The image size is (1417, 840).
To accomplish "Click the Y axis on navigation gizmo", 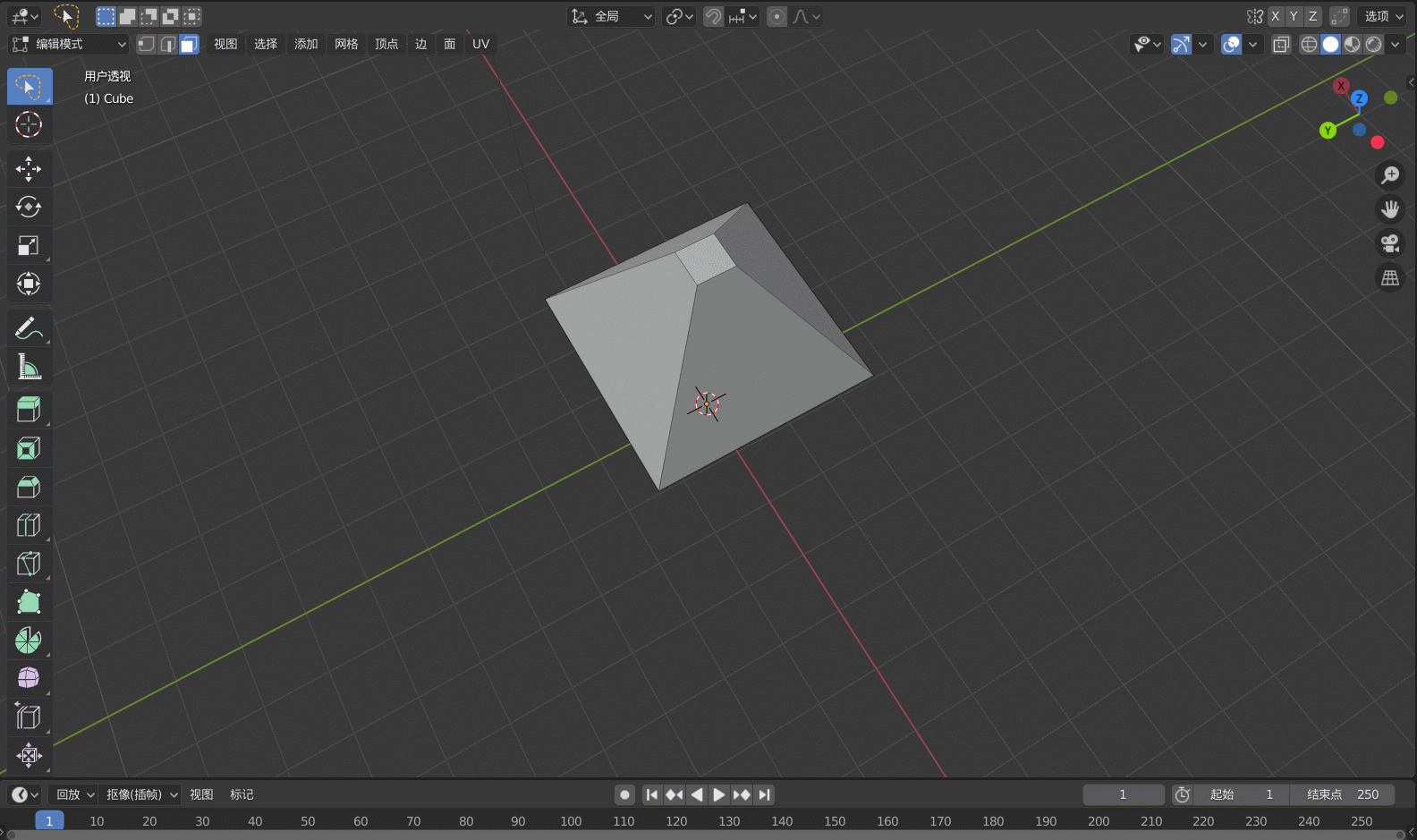I will click(x=1328, y=131).
